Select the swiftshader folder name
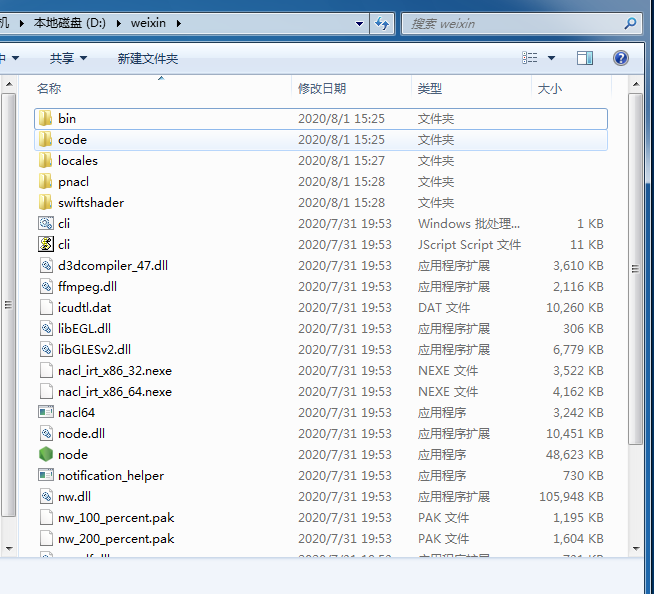Viewport: 654px width, 594px height. (x=91, y=203)
